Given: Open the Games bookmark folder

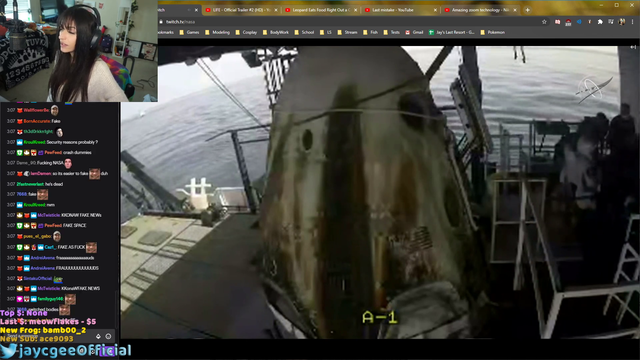Looking at the screenshot, I should [189, 32].
